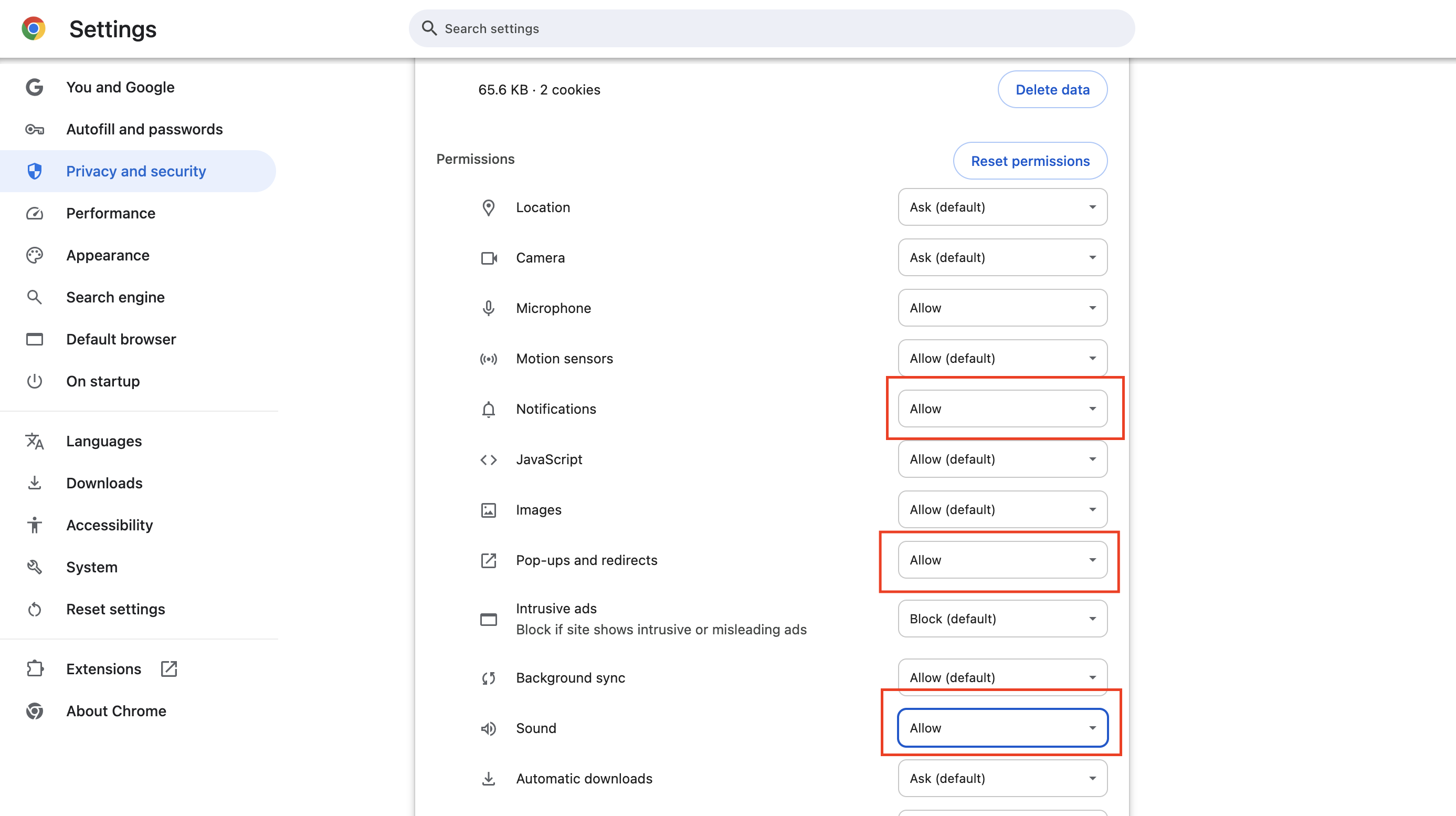
Task: Click the Chrome logo icon
Action: 34,28
